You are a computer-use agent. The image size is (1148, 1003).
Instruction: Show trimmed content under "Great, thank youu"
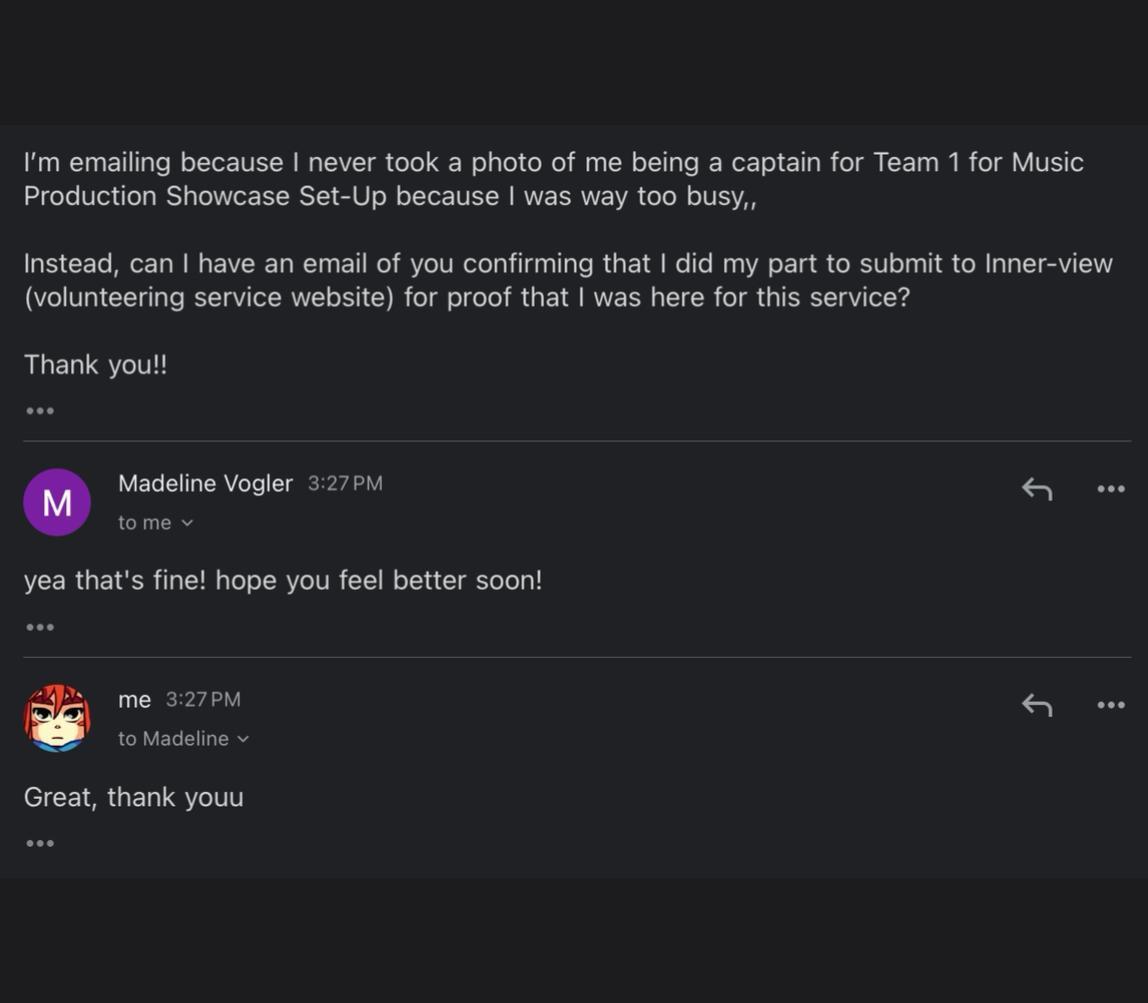click(40, 843)
